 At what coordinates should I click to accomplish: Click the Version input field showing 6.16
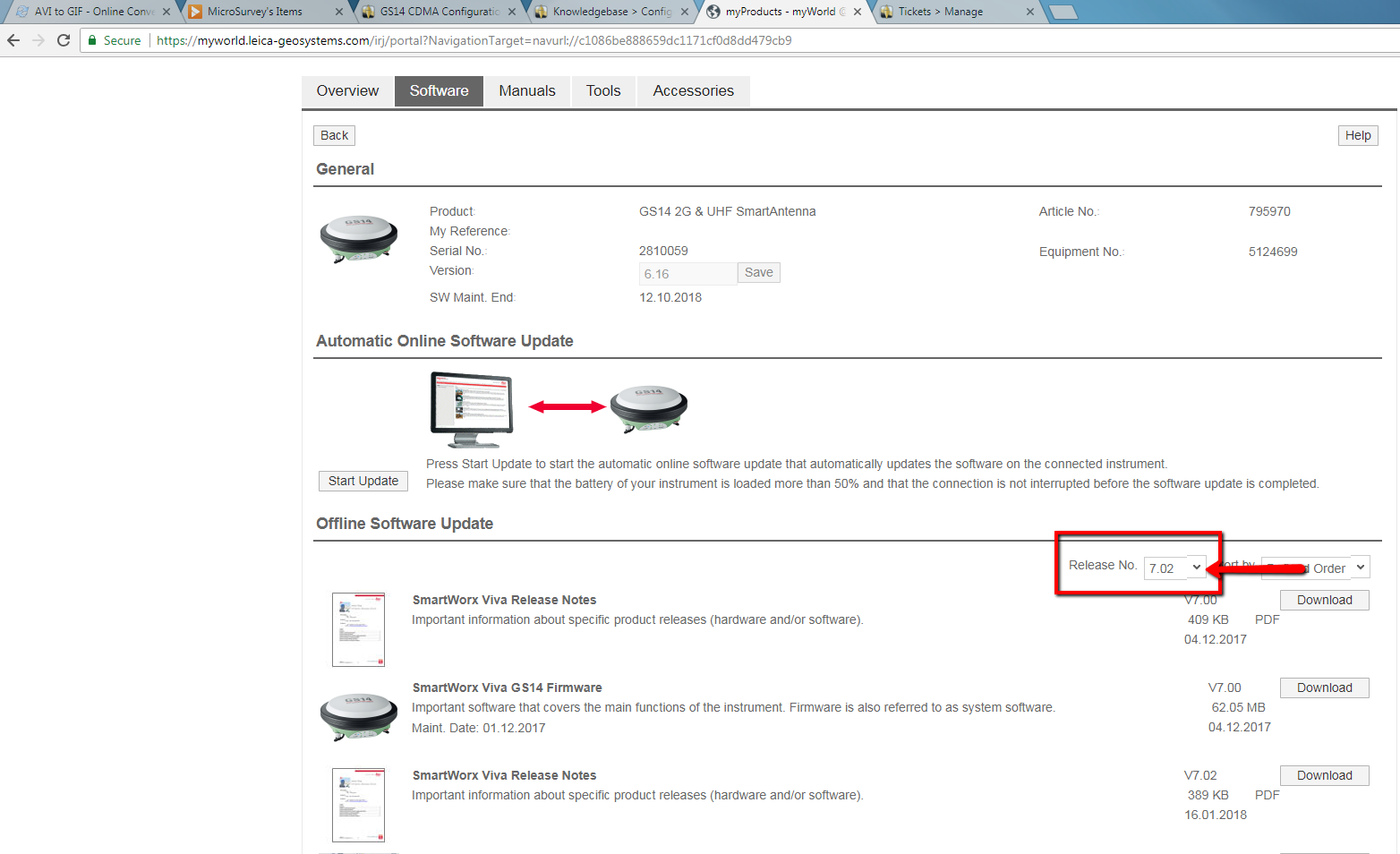(x=687, y=274)
